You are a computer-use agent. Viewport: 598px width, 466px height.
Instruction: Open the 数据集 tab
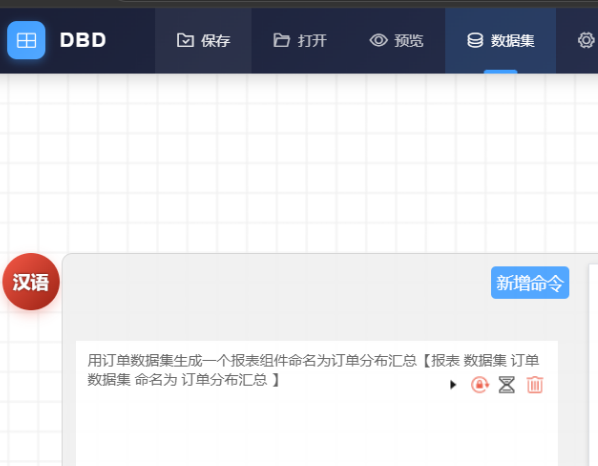(x=500, y=40)
